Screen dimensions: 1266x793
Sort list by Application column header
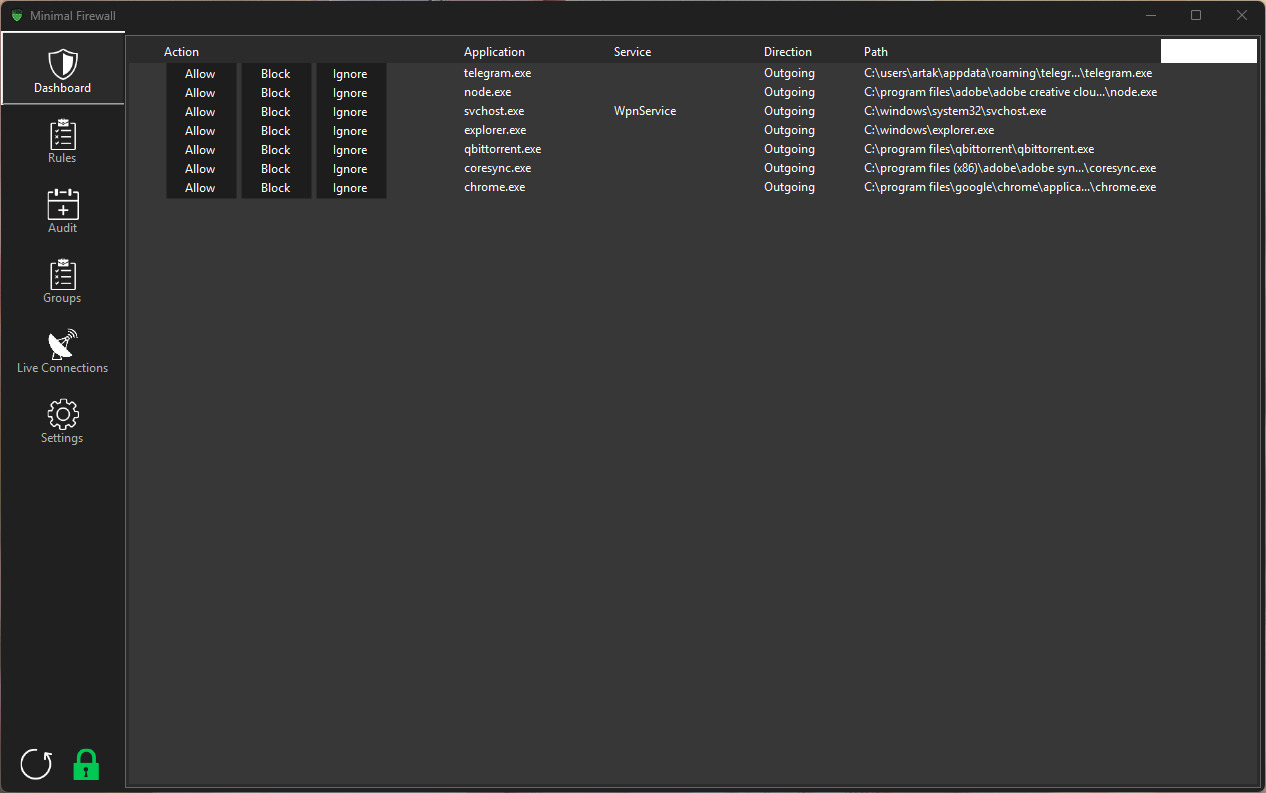click(x=494, y=52)
